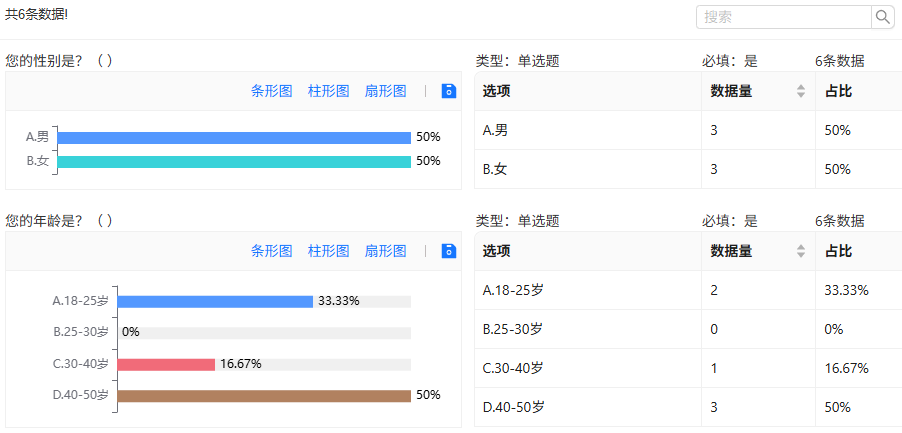Switch age chart to 扇形图

385,251
